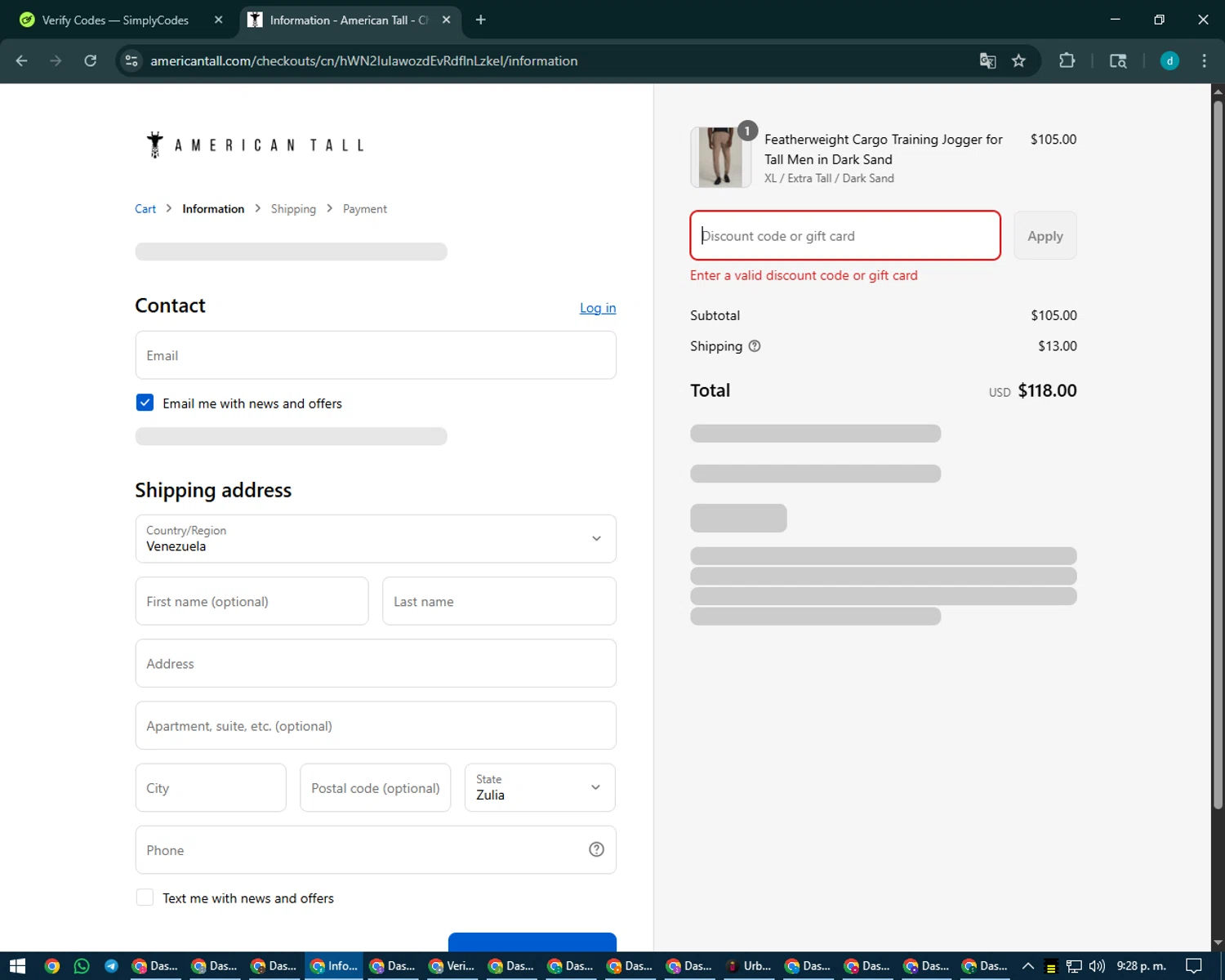
Task: Open WhatsApp from the taskbar
Action: [82, 966]
